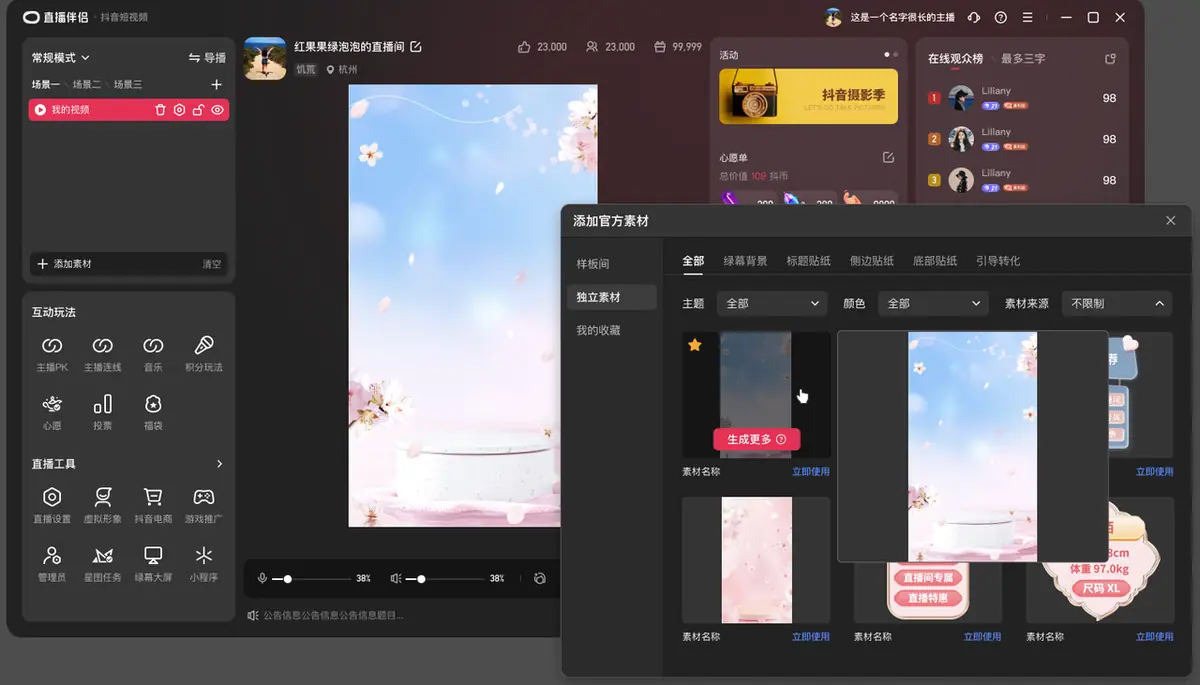Adjust microphone volume slider
This screenshot has height=685, width=1200.
click(x=310, y=578)
